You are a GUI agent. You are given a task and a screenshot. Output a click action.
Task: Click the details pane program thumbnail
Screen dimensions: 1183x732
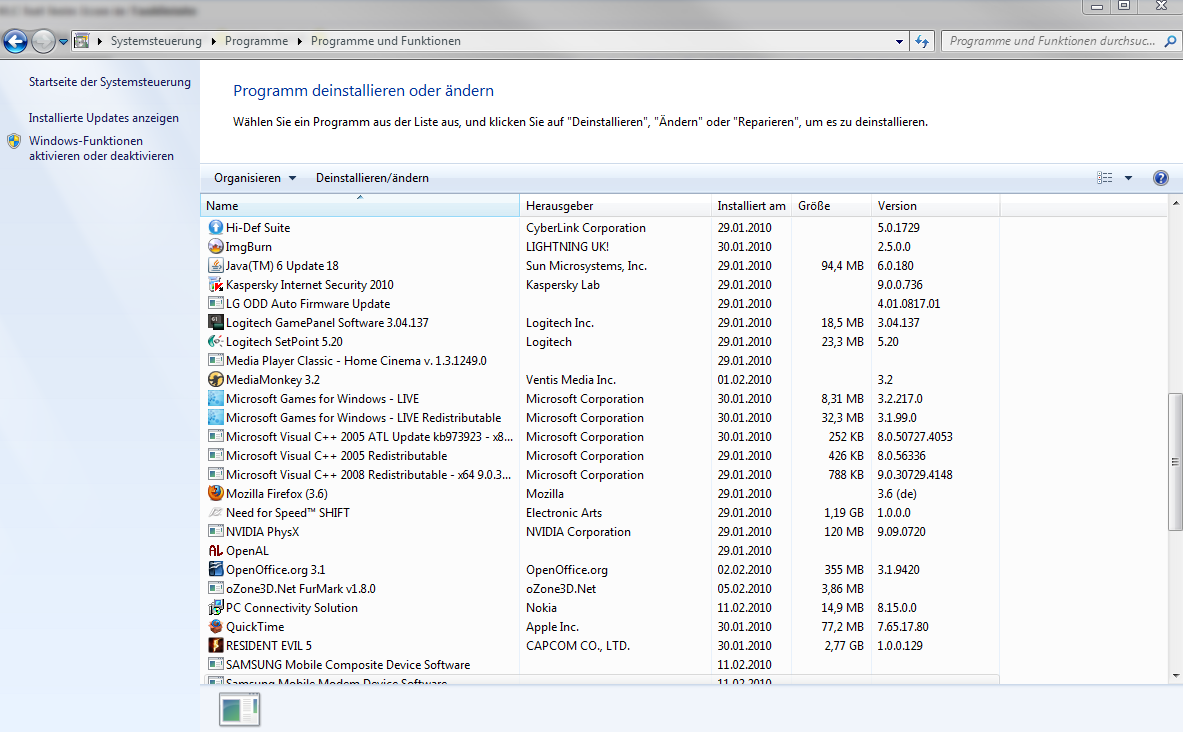pyautogui.click(x=239, y=709)
